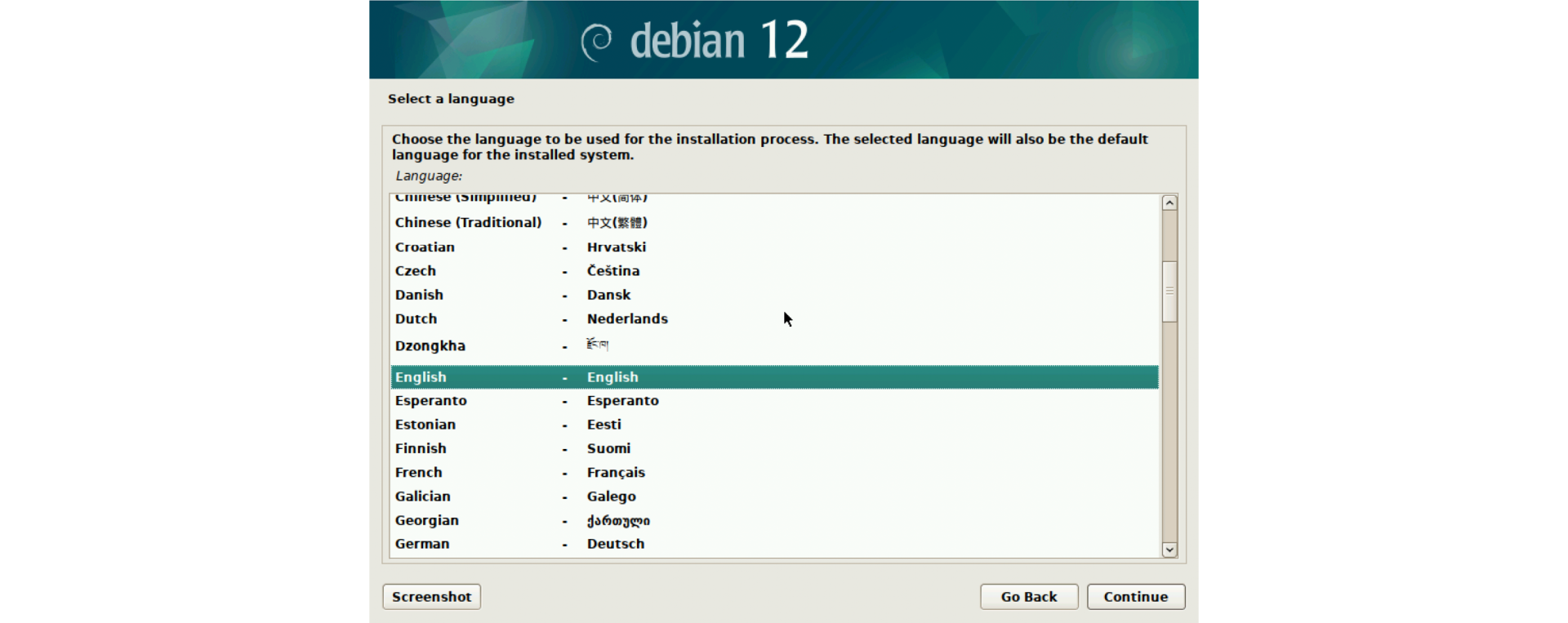The height and width of the screenshot is (623, 1568).
Task: Pick Danish from the language list
Action: [419, 295]
